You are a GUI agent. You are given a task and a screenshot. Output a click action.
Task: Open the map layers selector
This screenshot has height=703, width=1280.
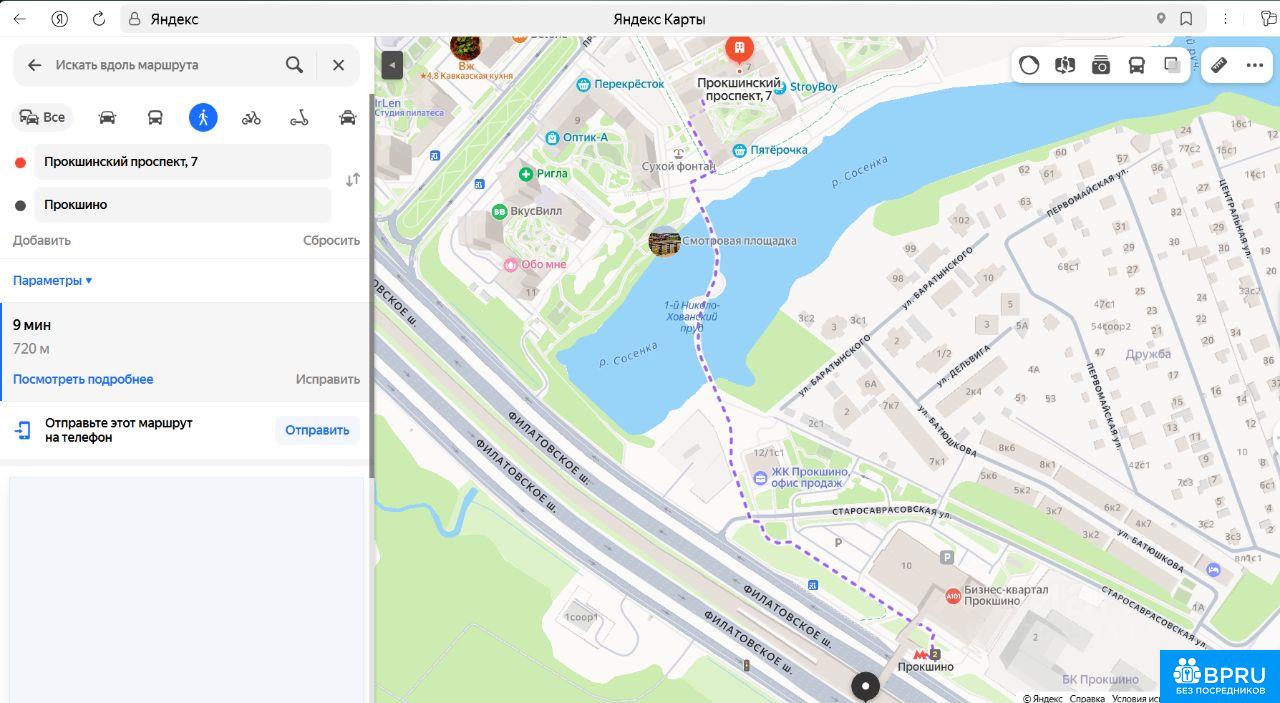tap(1172, 65)
